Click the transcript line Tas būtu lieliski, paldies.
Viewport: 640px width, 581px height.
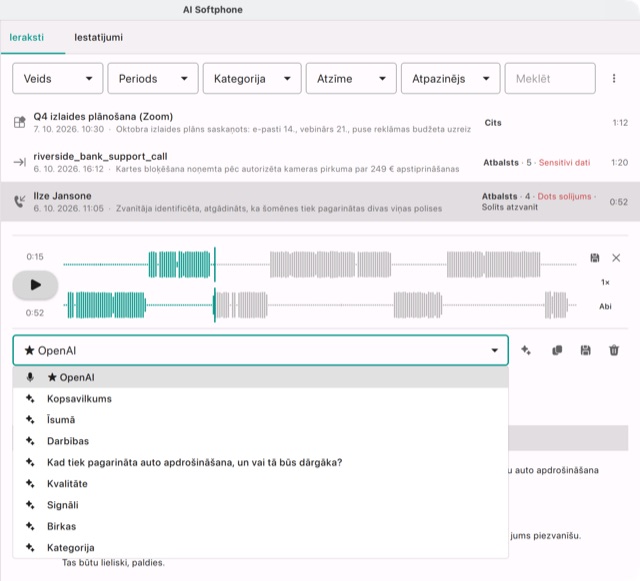[x=113, y=563]
